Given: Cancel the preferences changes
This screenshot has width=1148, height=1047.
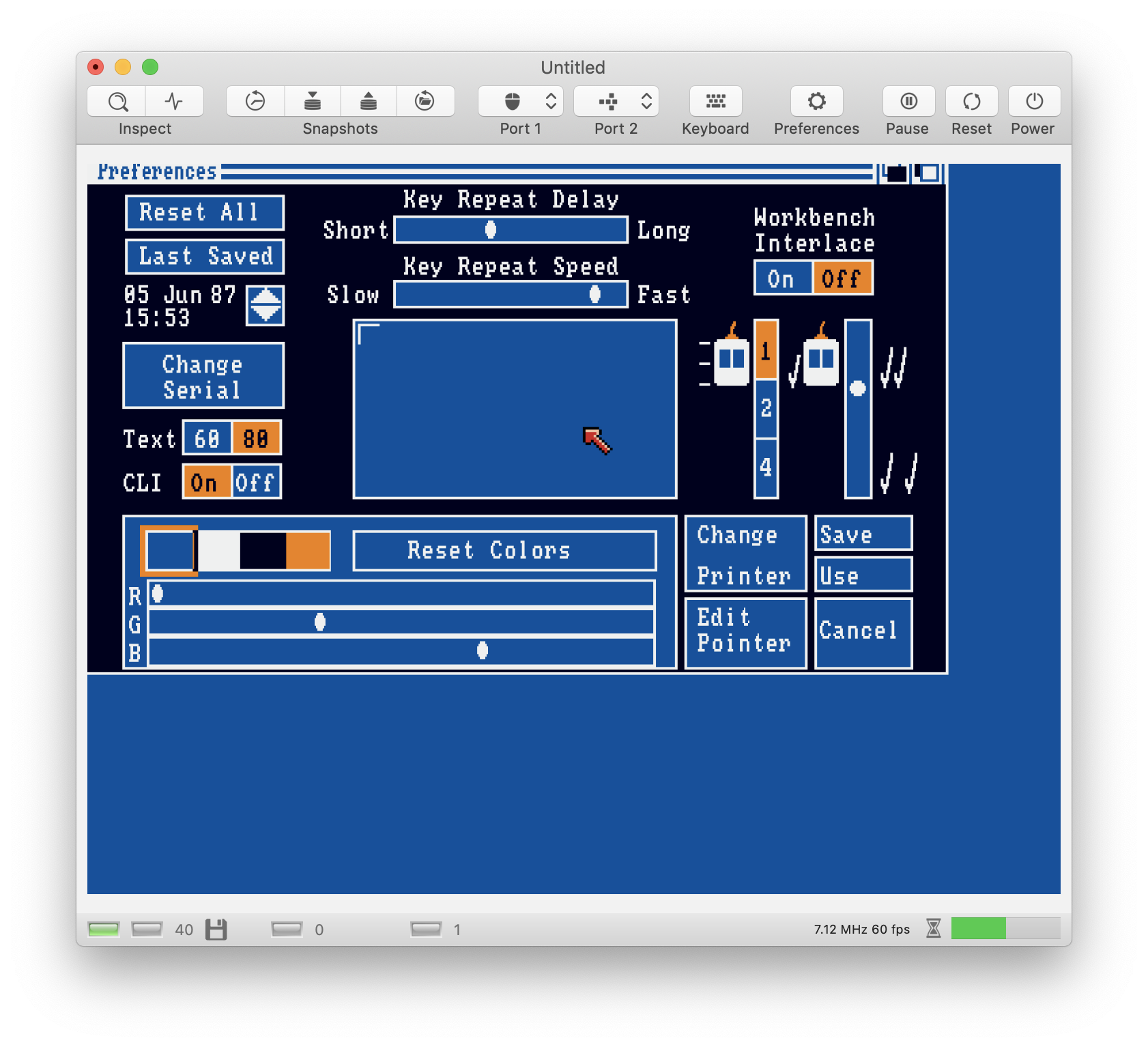Looking at the screenshot, I should [863, 633].
